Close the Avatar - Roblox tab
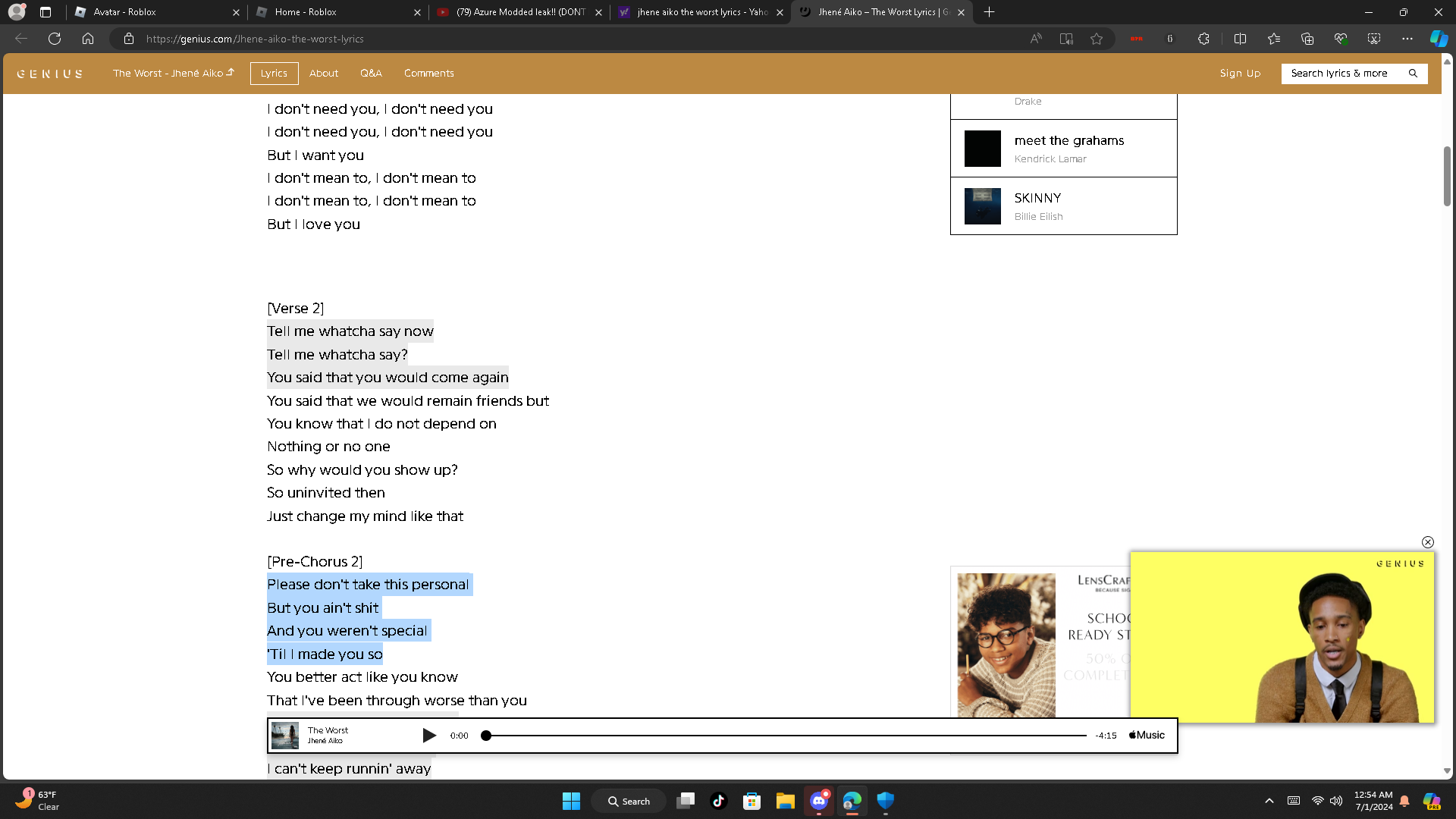1456x819 pixels. point(236,12)
